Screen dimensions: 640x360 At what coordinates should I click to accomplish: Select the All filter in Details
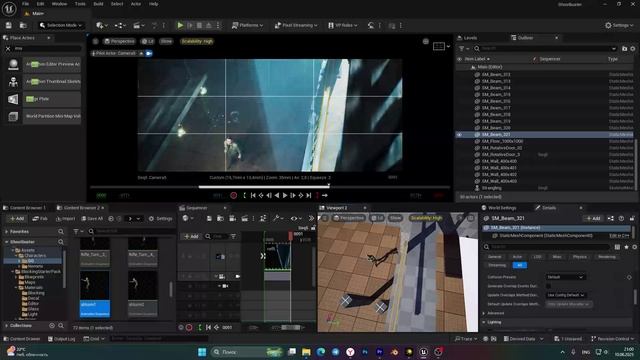click(x=519, y=265)
